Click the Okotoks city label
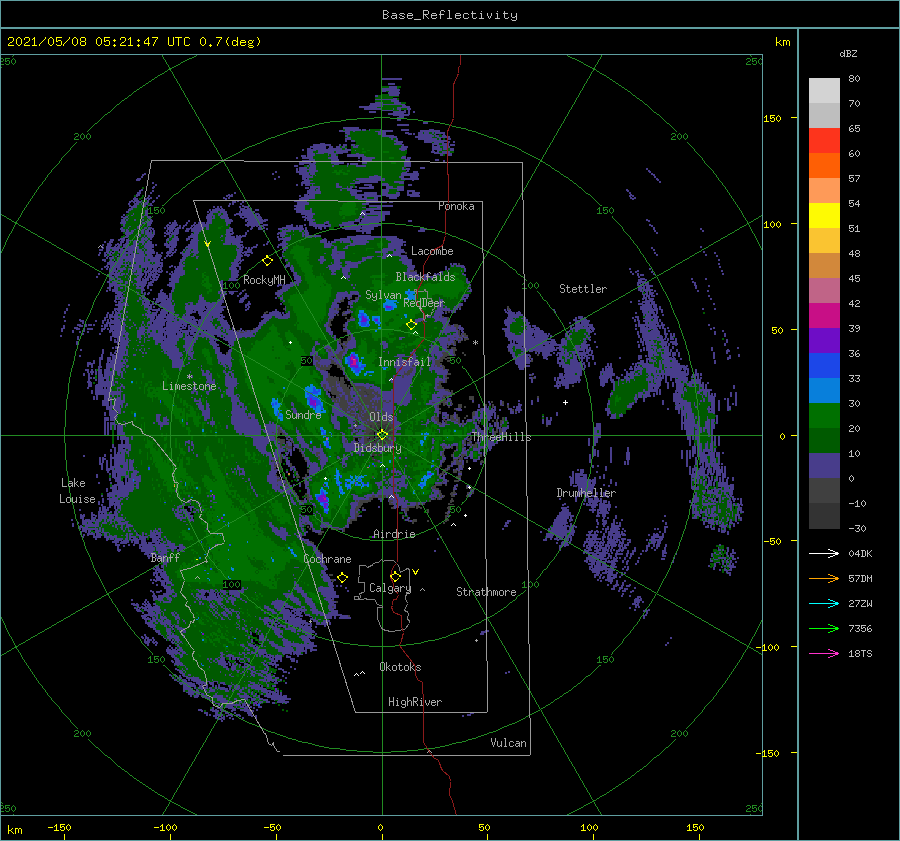The image size is (900, 841). [400, 666]
